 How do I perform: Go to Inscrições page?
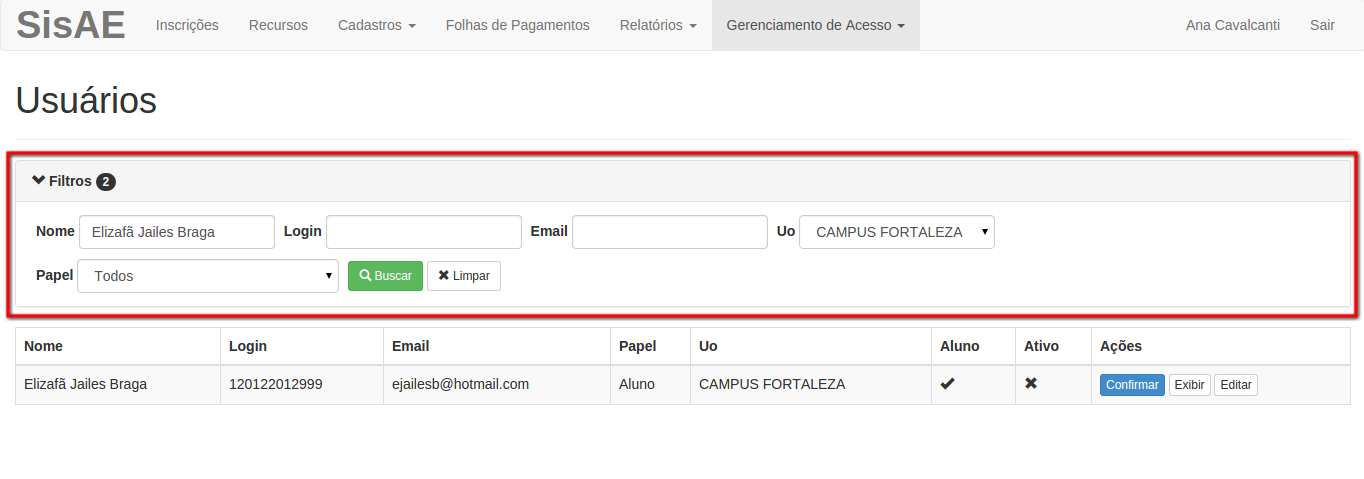(187, 25)
